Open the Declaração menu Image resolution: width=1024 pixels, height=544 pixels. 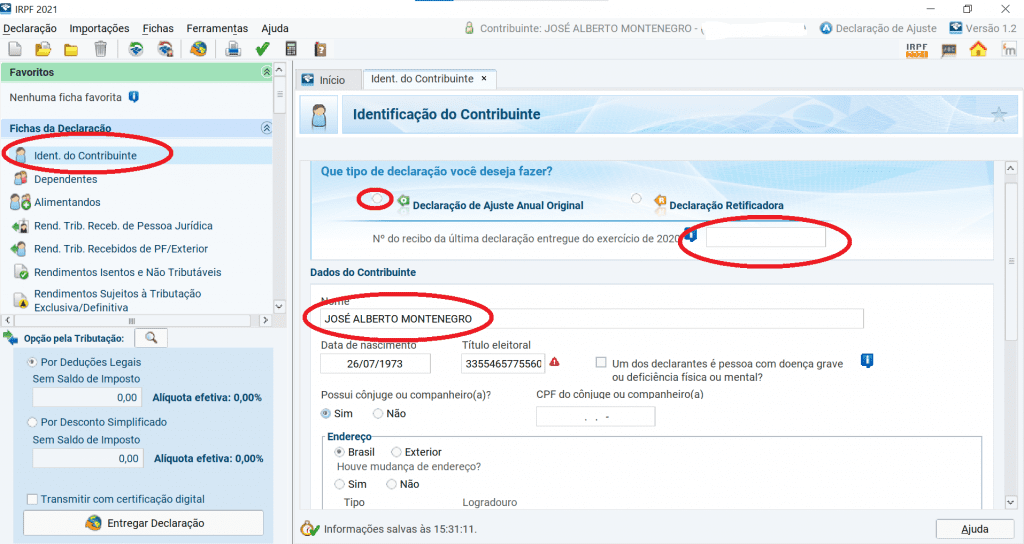tap(30, 28)
